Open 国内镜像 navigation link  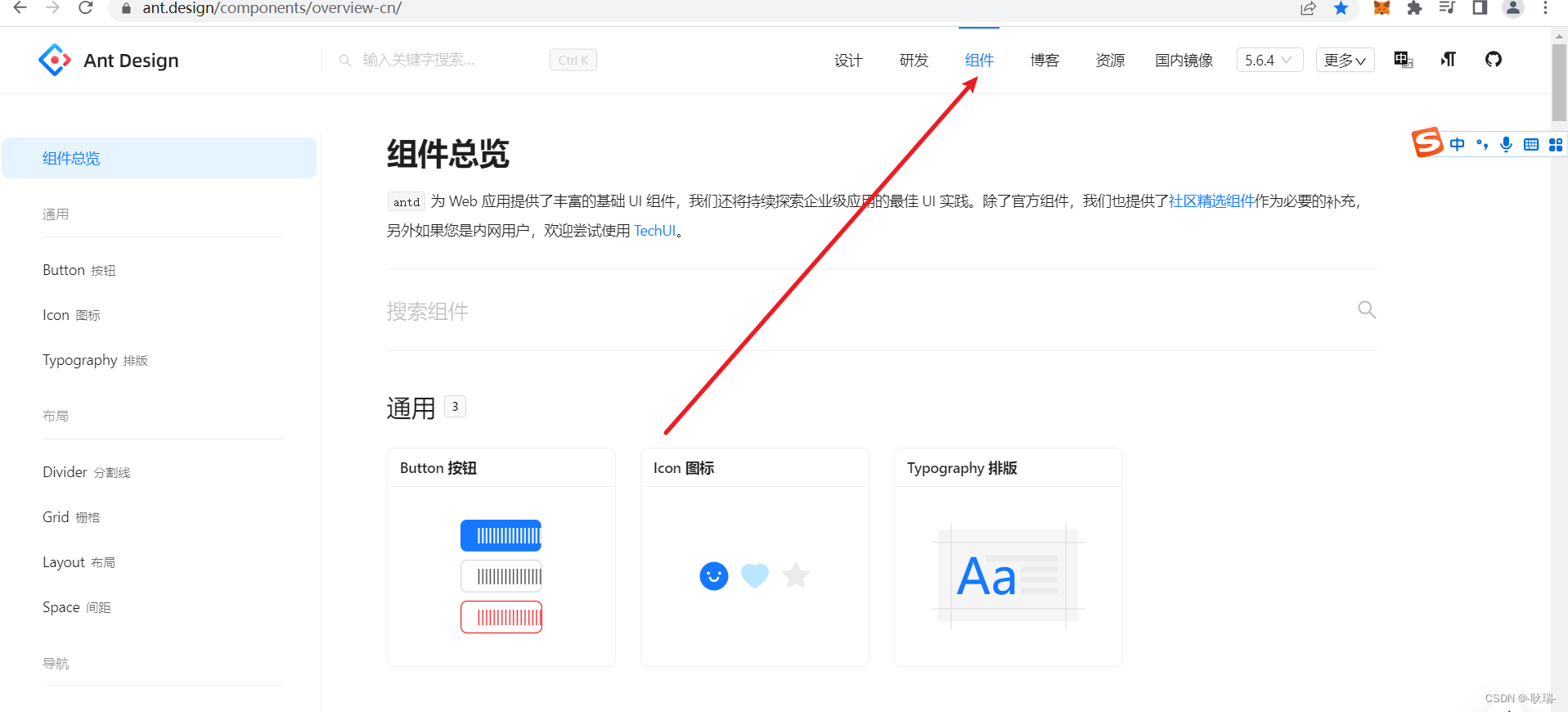pos(1184,60)
